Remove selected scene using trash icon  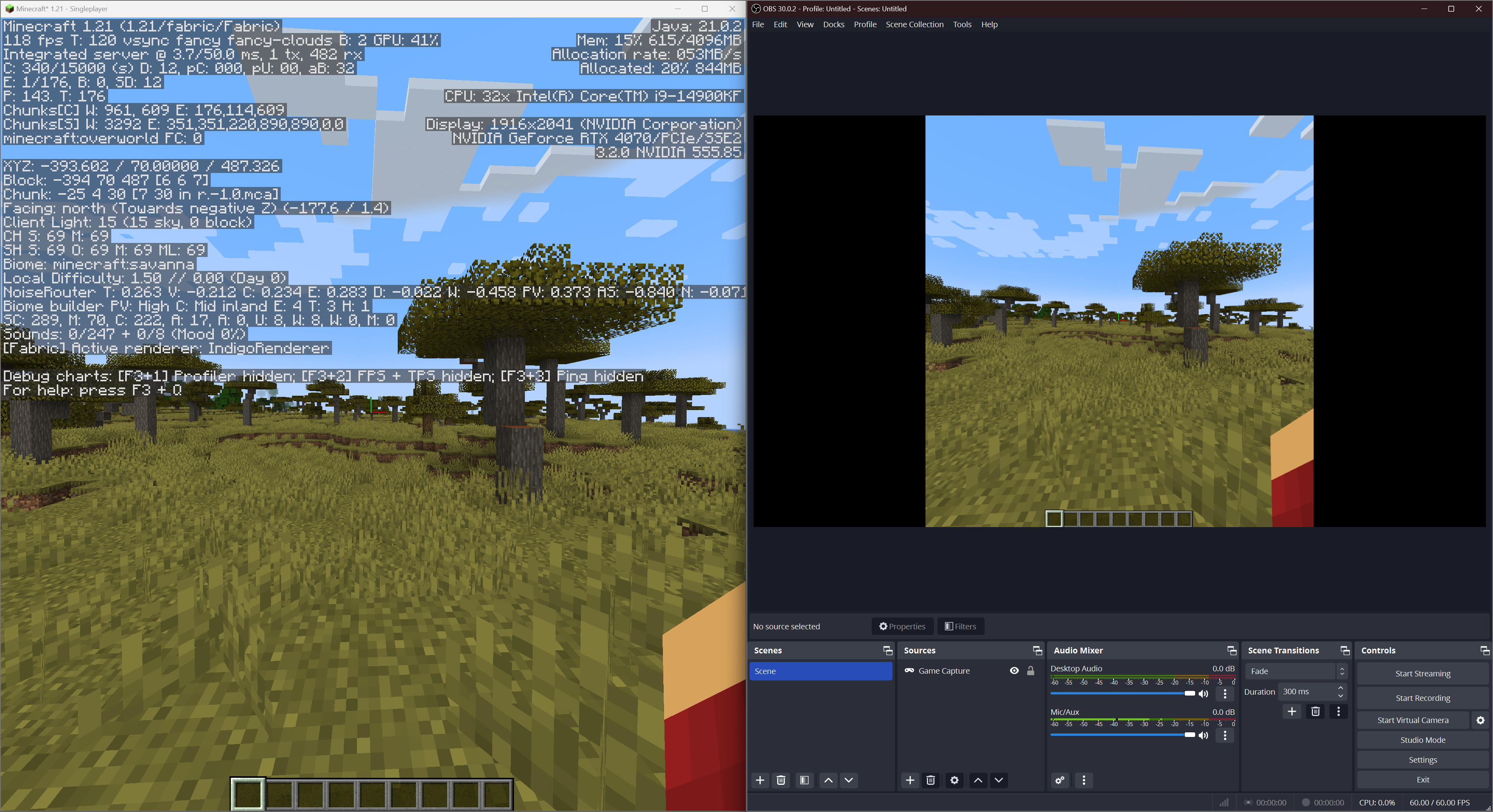coord(781,780)
